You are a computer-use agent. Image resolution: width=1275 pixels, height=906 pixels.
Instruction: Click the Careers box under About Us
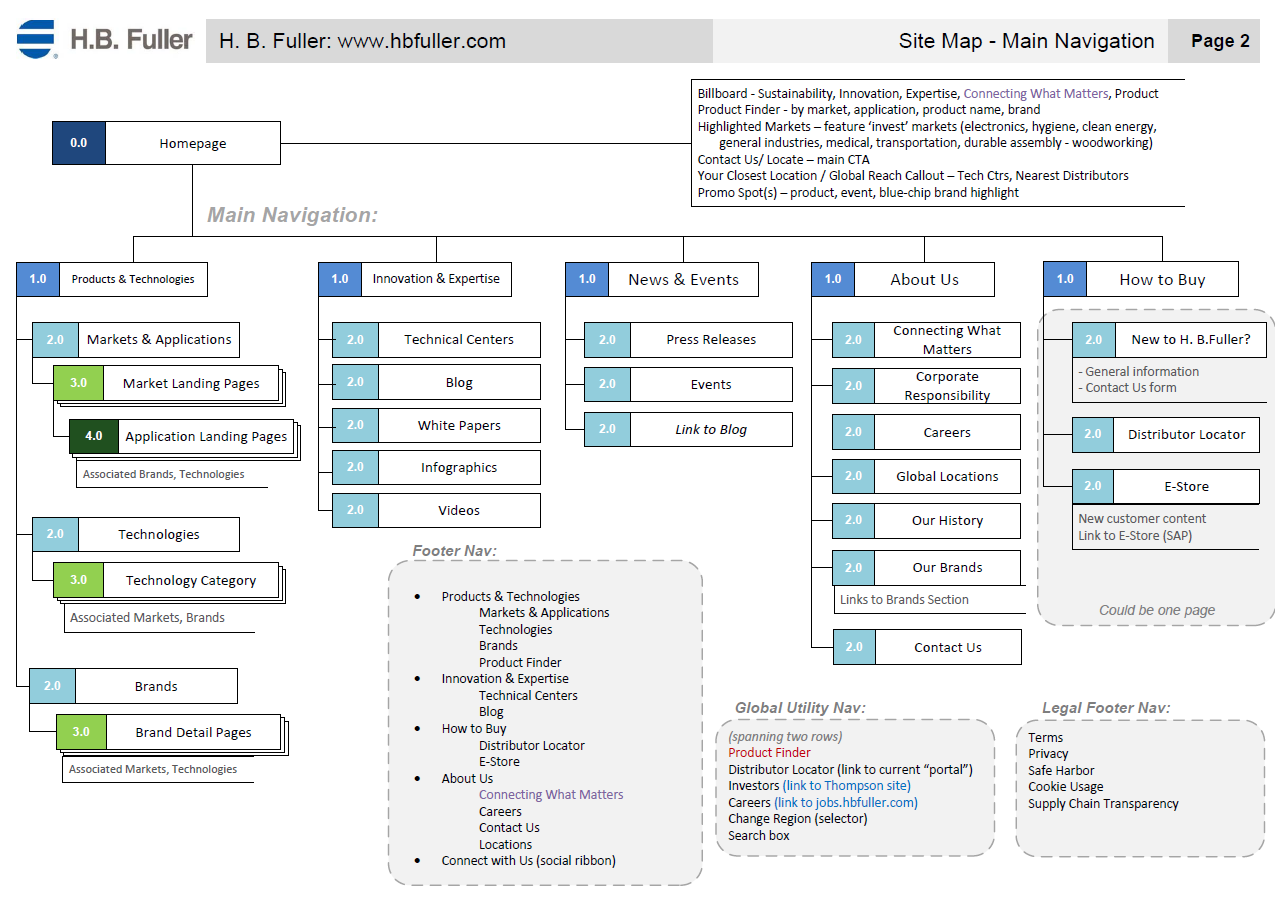coord(926,433)
